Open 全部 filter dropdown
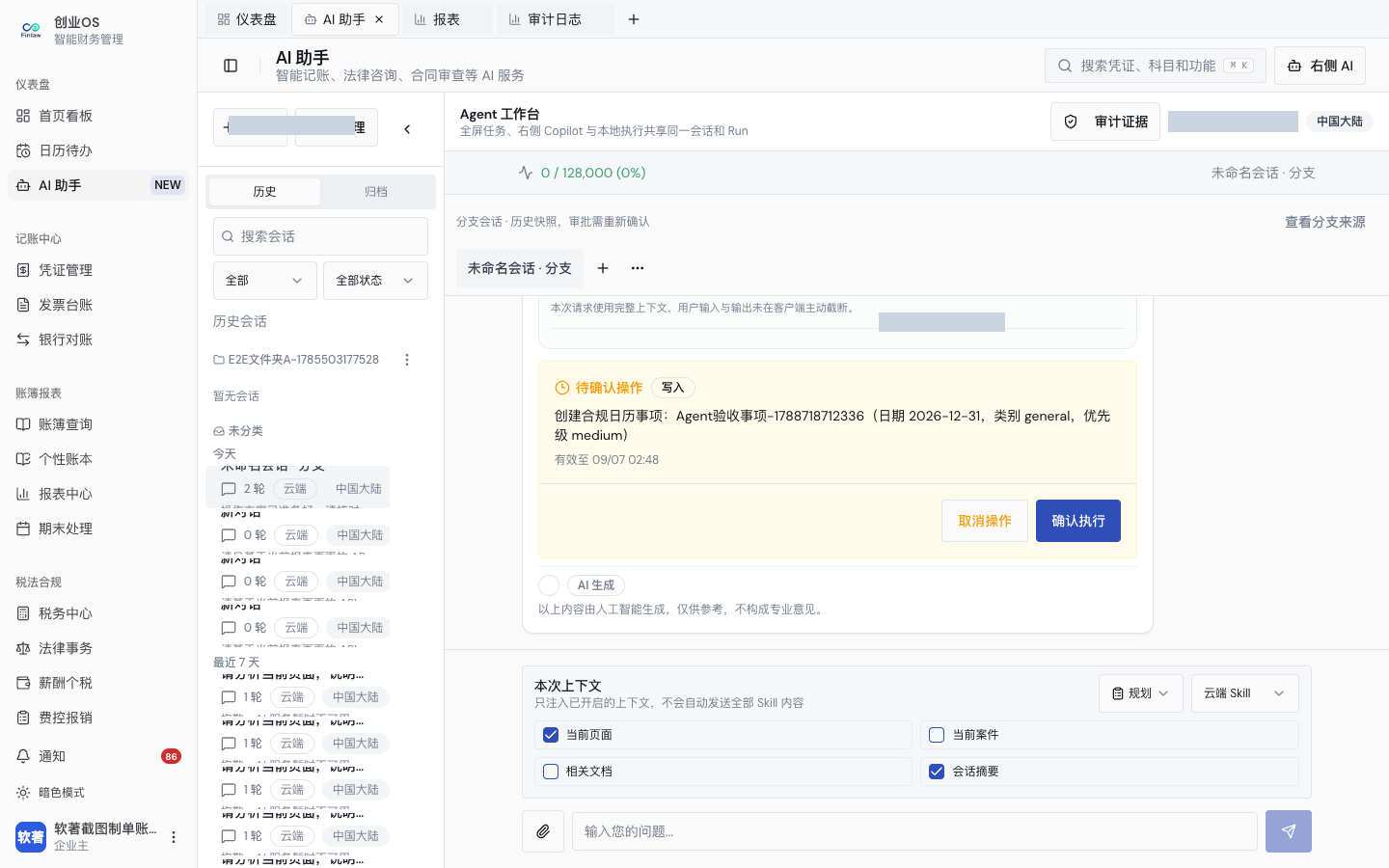This screenshot has width=1389, height=868. [x=265, y=281]
